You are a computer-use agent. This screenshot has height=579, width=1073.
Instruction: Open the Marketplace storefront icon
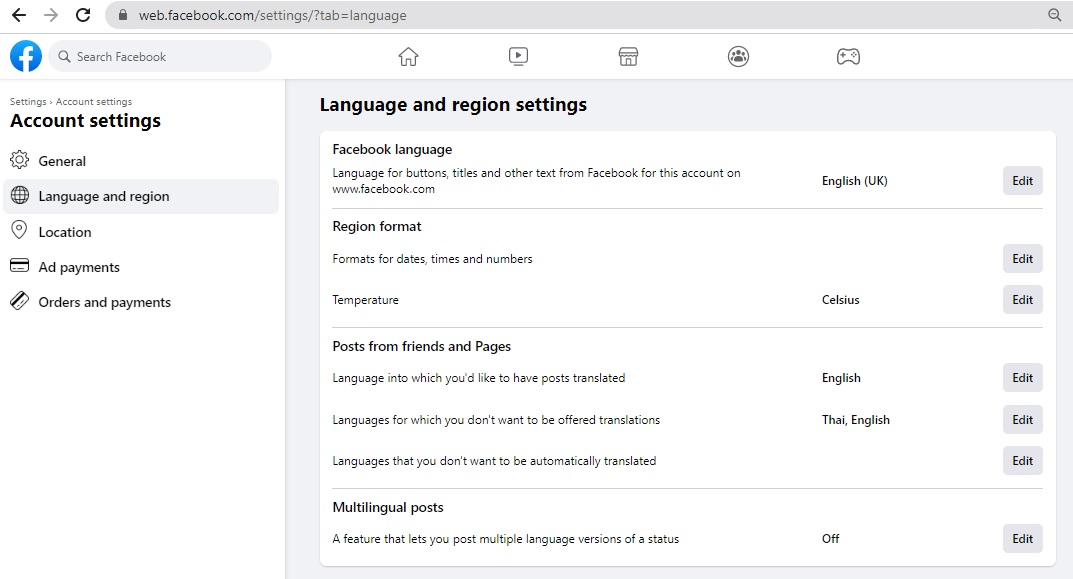pyautogui.click(x=628, y=57)
